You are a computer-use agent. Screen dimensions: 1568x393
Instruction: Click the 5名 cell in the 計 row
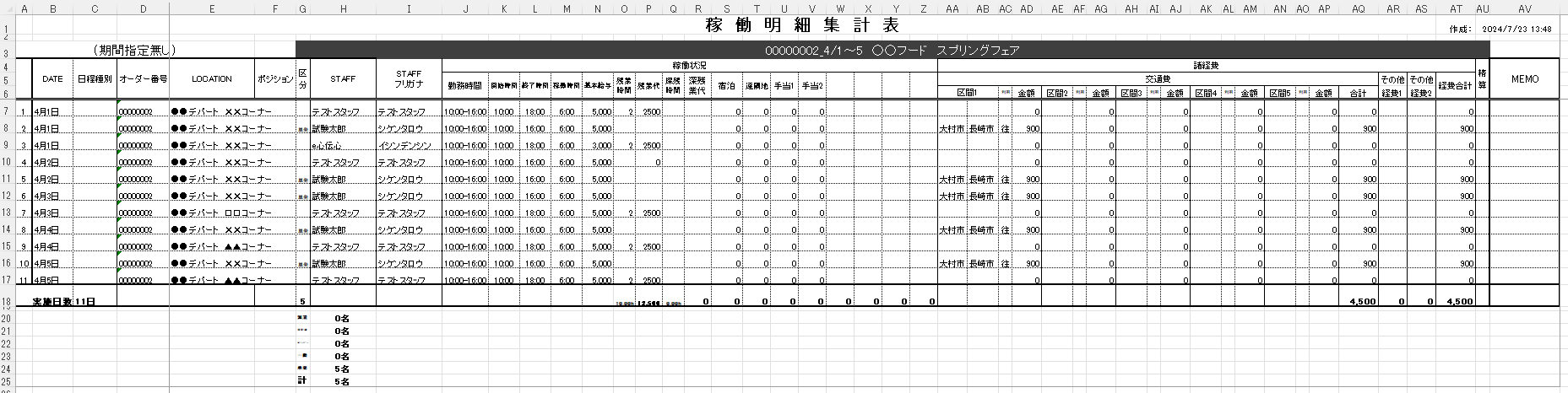point(342,382)
